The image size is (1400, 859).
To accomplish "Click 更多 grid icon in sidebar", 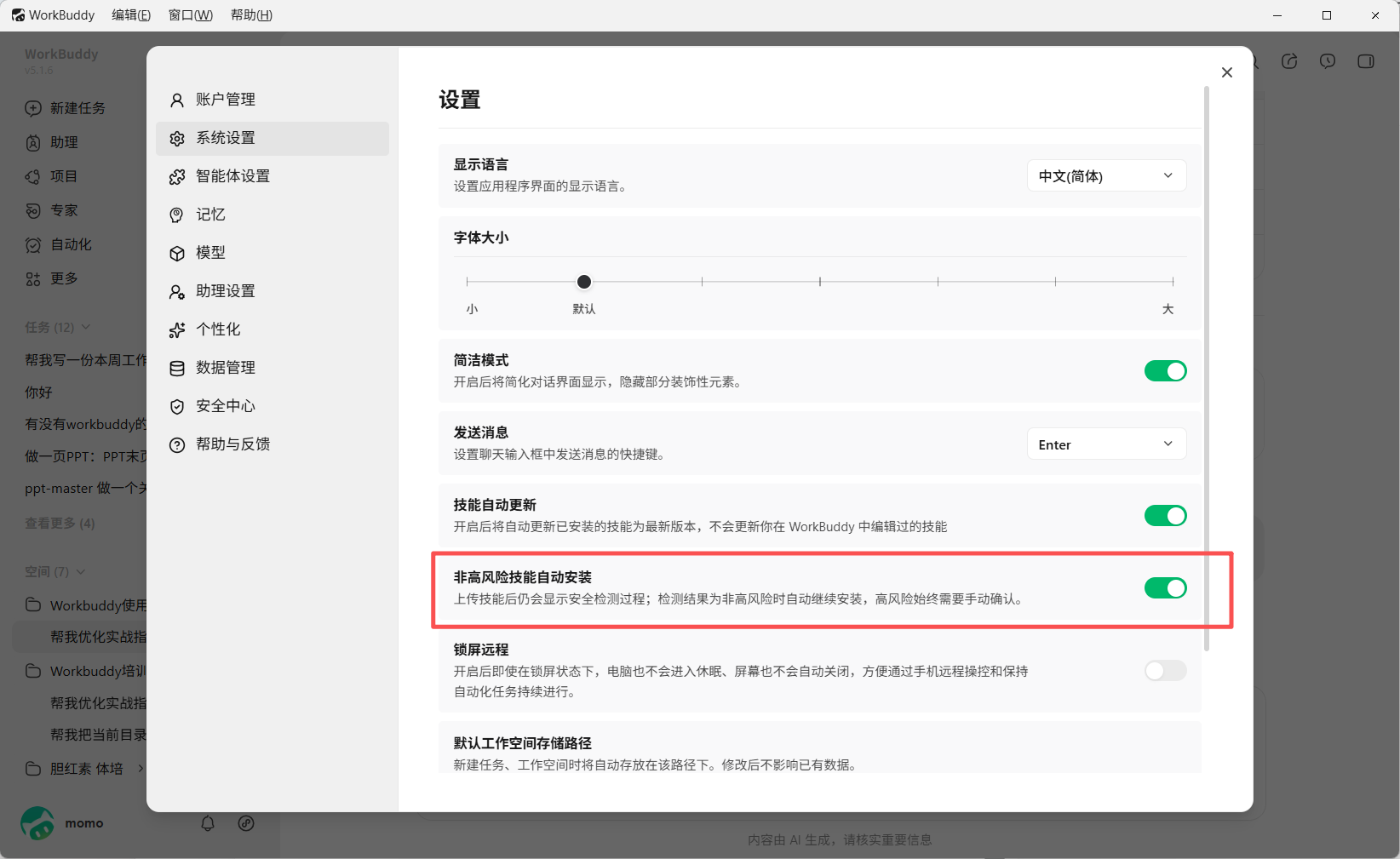I will 33,279.
